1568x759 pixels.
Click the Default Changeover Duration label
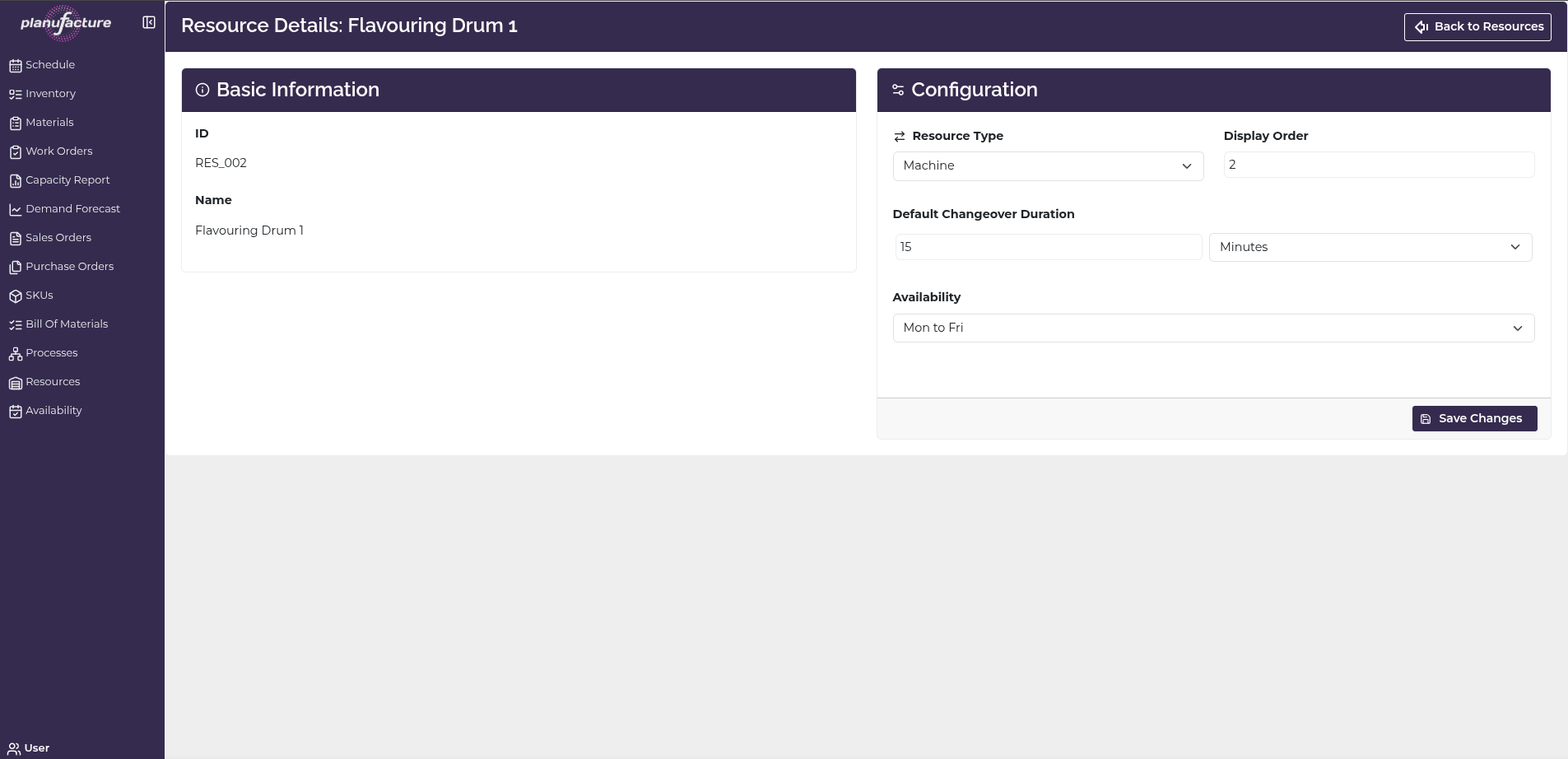click(984, 214)
